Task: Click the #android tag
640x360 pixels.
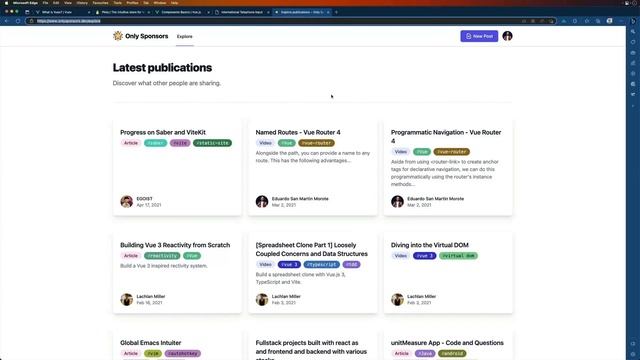Action: coord(452,353)
